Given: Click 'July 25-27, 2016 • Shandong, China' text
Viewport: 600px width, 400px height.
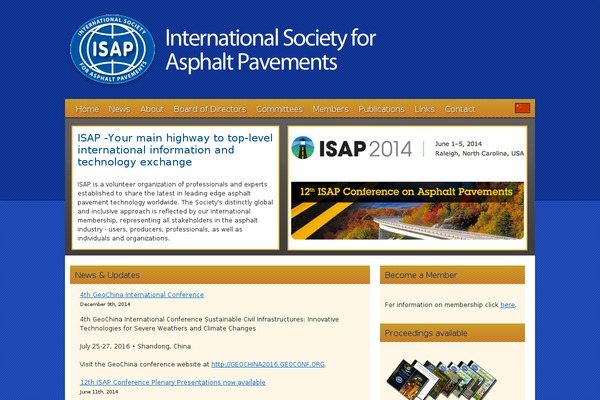Looking at the screenshot, I should (135, 346).
